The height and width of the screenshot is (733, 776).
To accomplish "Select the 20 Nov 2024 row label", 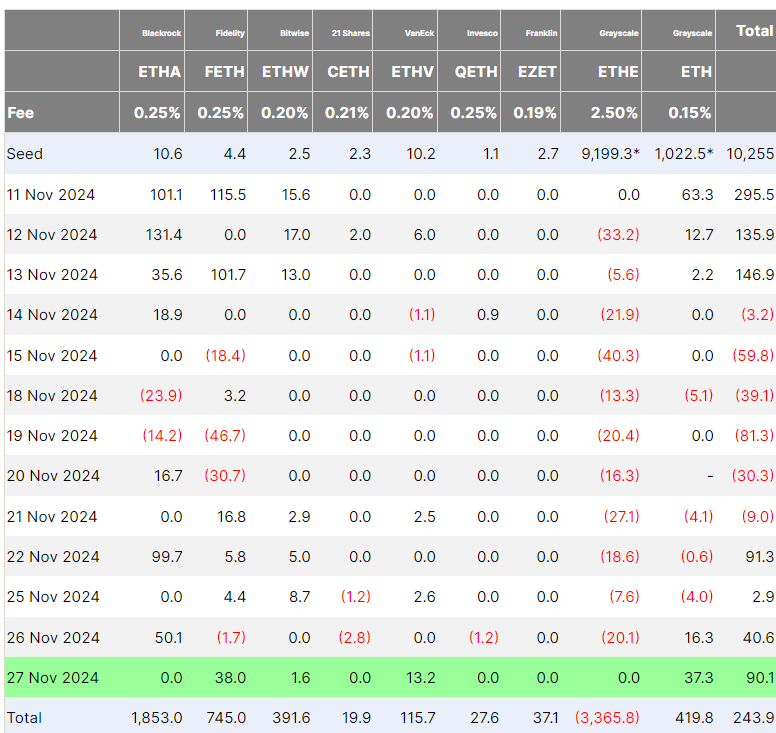I will (53, 476).
